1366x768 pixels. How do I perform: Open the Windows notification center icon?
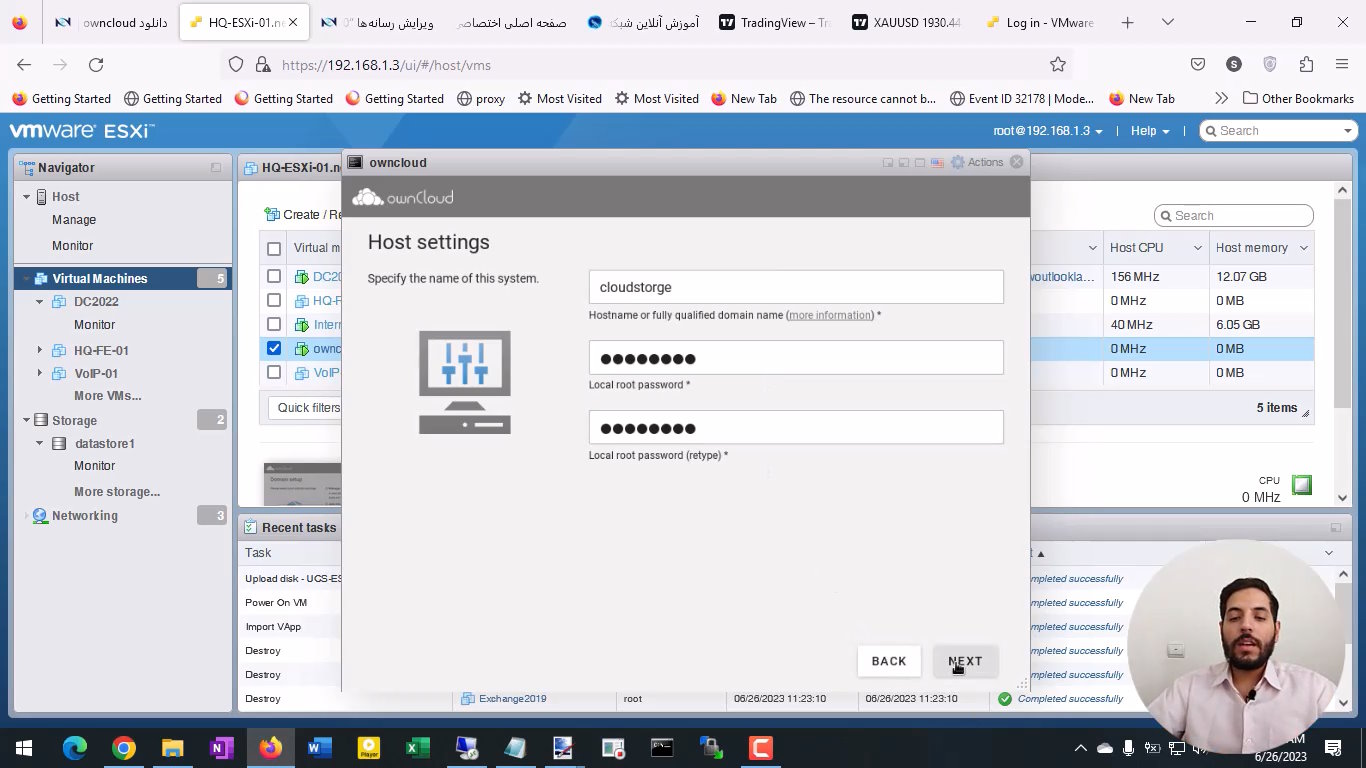point(1332,748)
